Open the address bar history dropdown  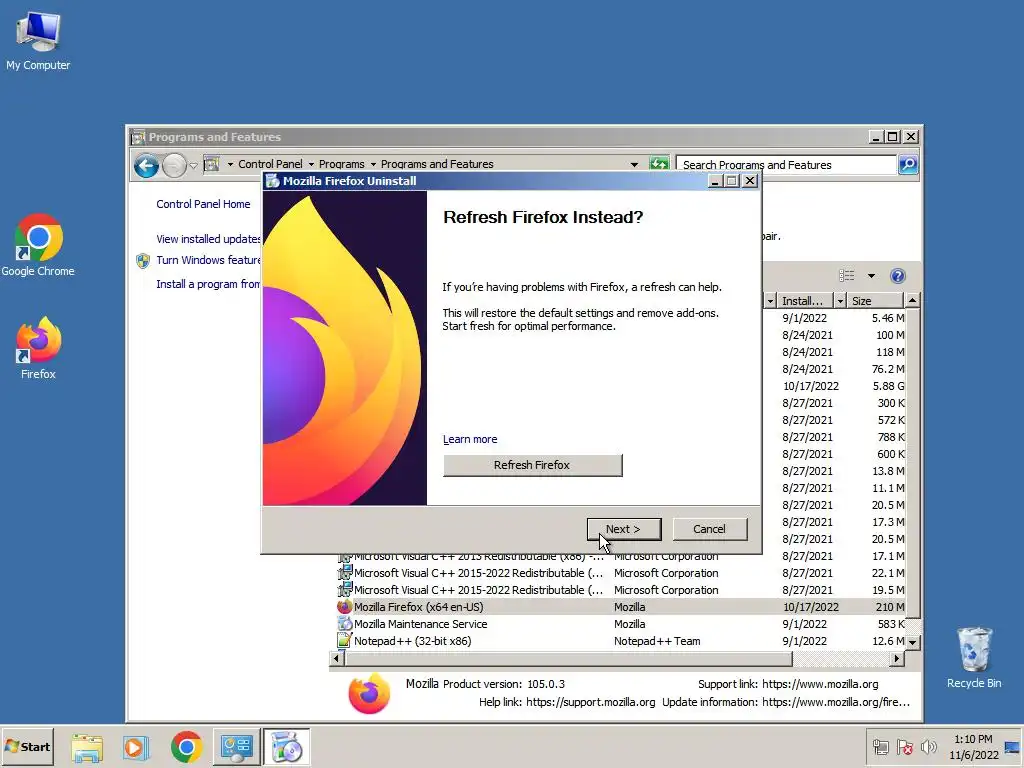(x=634, y=165)
